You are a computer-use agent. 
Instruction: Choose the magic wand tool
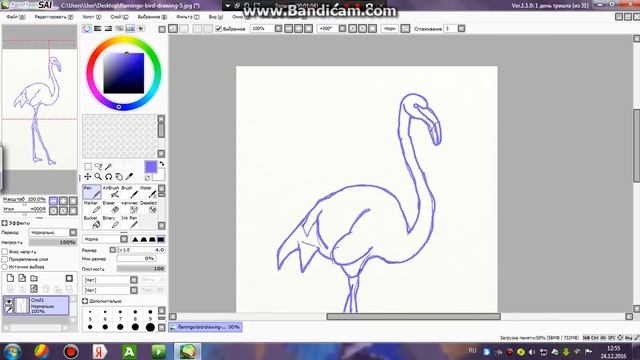(x=108, y=167)
